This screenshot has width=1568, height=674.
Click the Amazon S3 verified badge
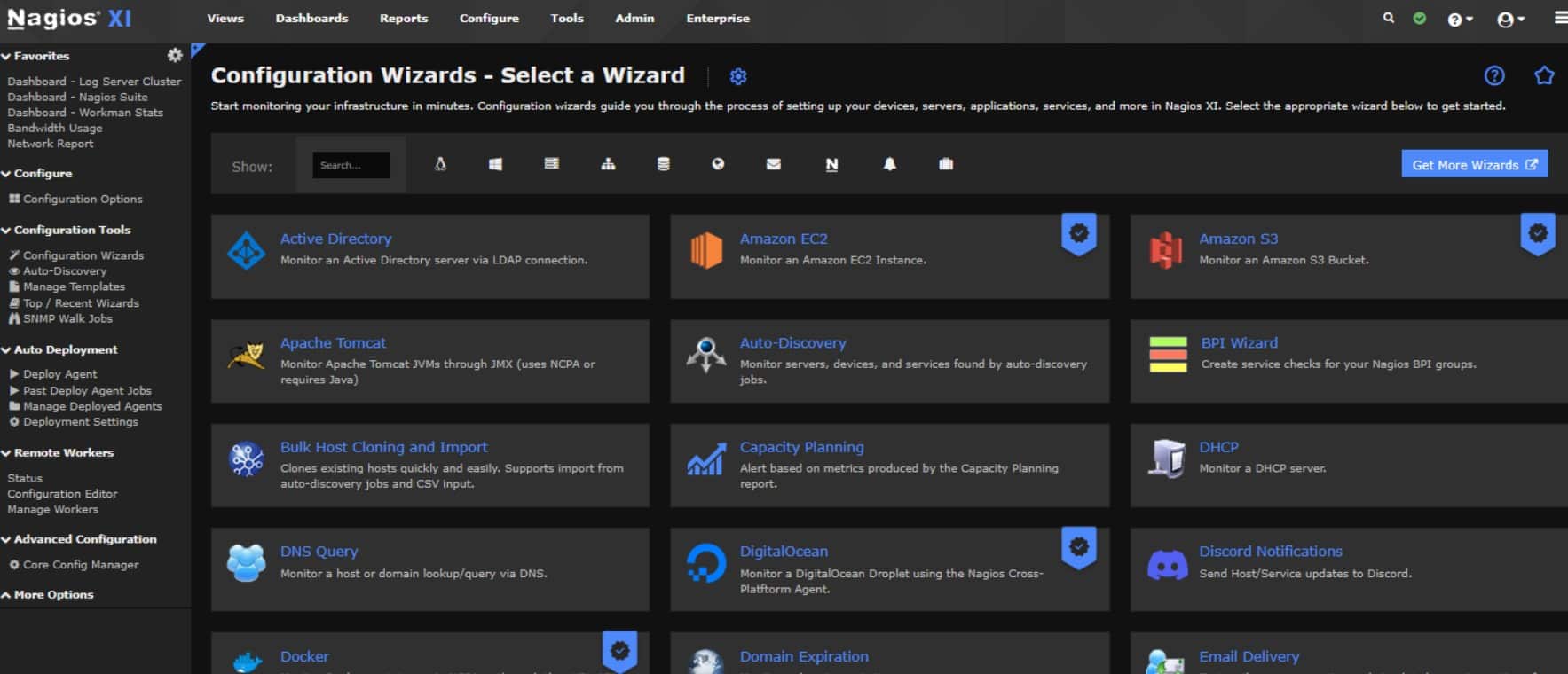pos(1538,234)
